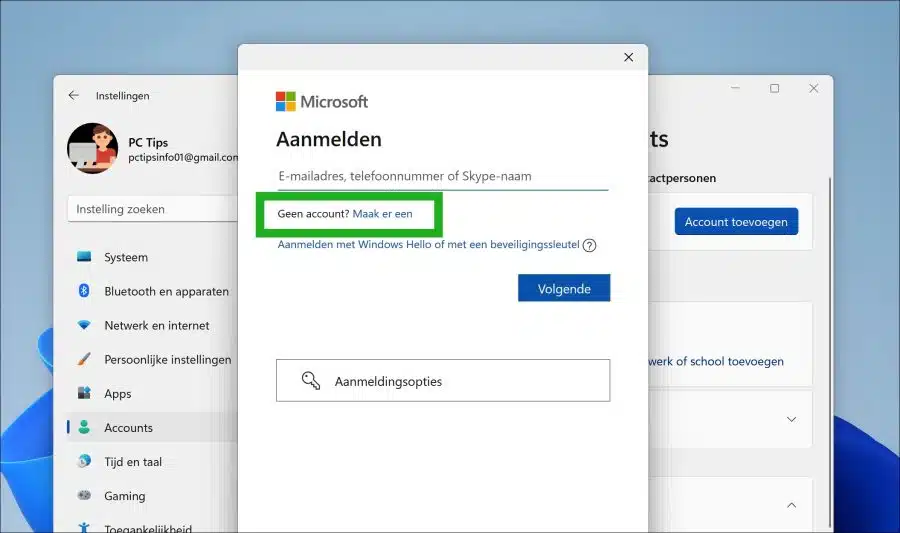Click the help question mark icon
This screenshot has width=900, height=533.
[x=589, y=246]
